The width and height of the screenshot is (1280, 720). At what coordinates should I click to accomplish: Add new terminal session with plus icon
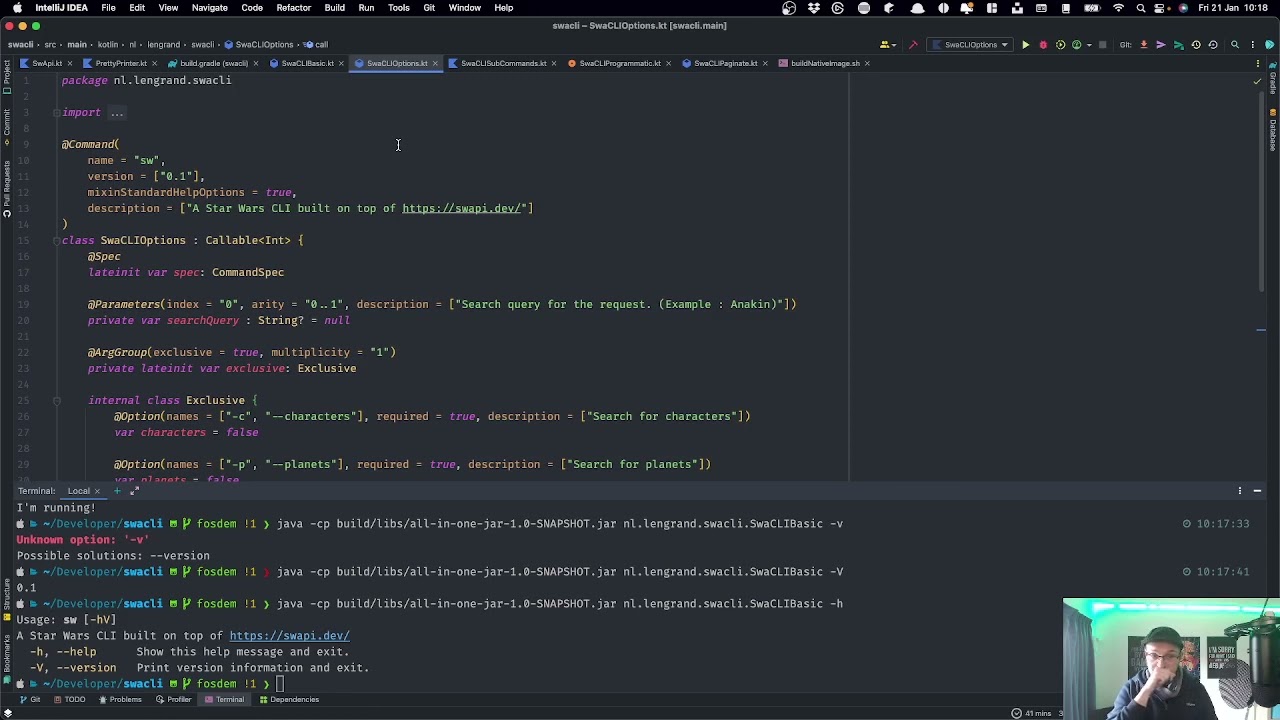point(117,491)
